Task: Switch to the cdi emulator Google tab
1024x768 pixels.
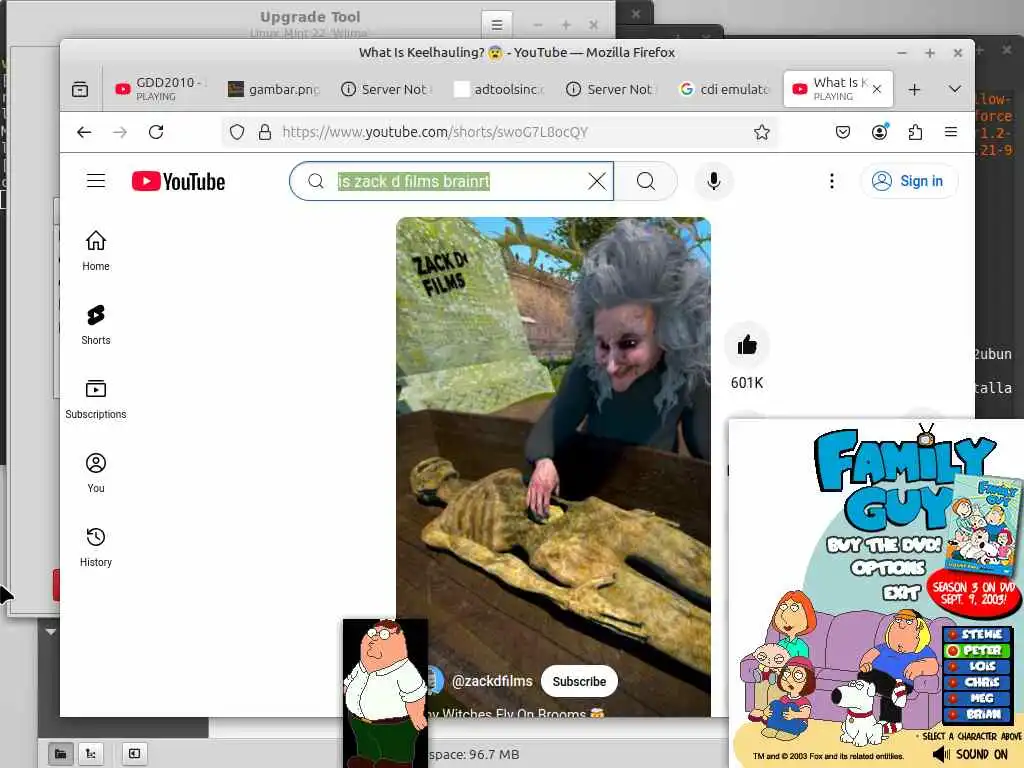Action: click(725, 89)
